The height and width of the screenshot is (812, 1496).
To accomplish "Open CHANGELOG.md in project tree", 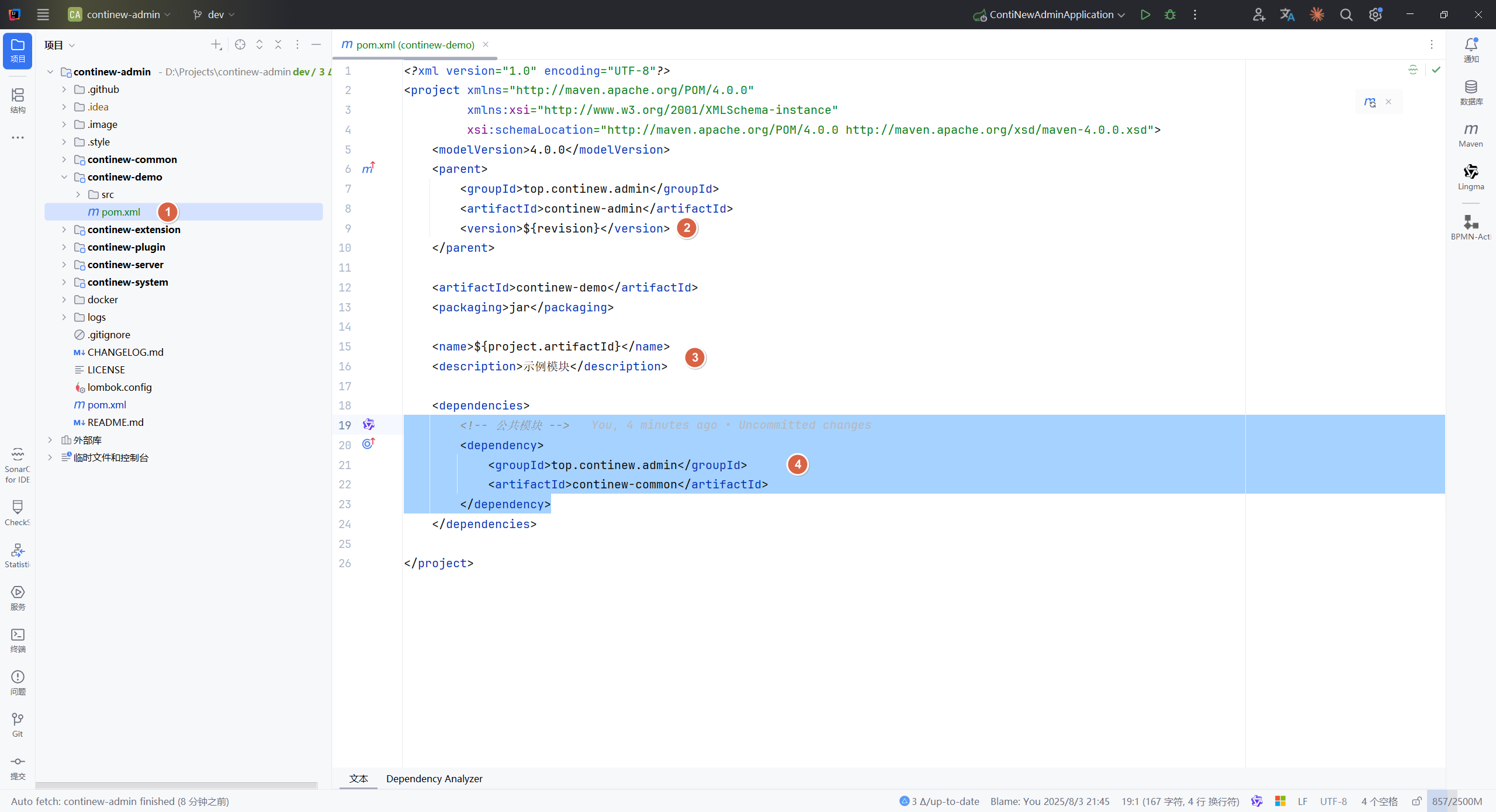I will [x=126, y=352].
